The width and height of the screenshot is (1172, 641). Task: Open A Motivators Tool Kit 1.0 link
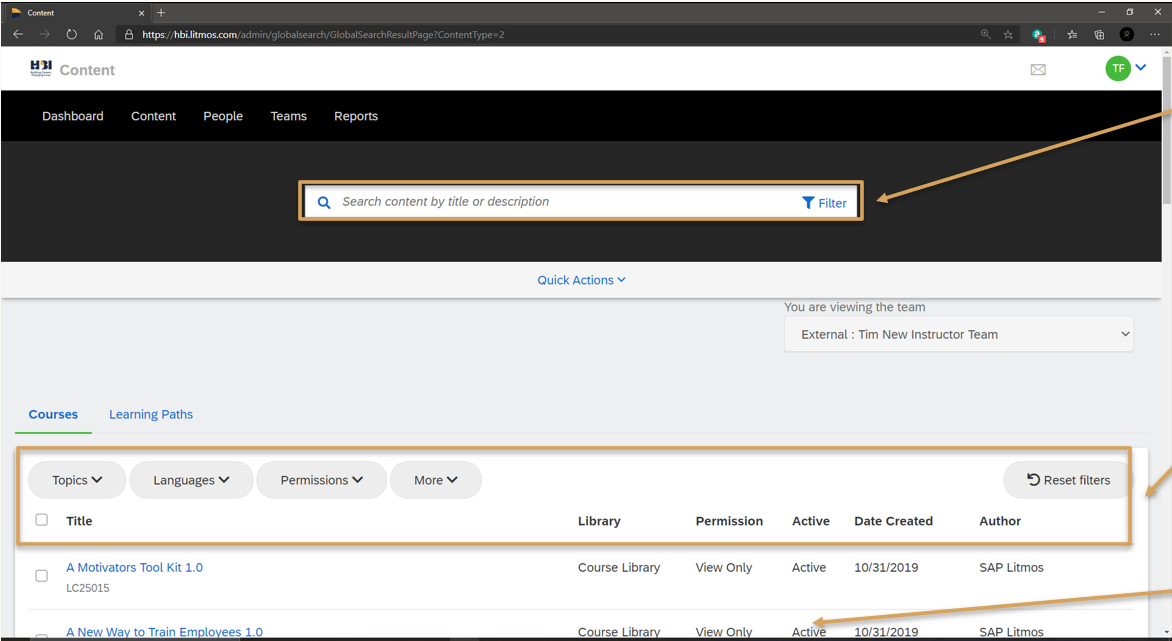[134, 568]
